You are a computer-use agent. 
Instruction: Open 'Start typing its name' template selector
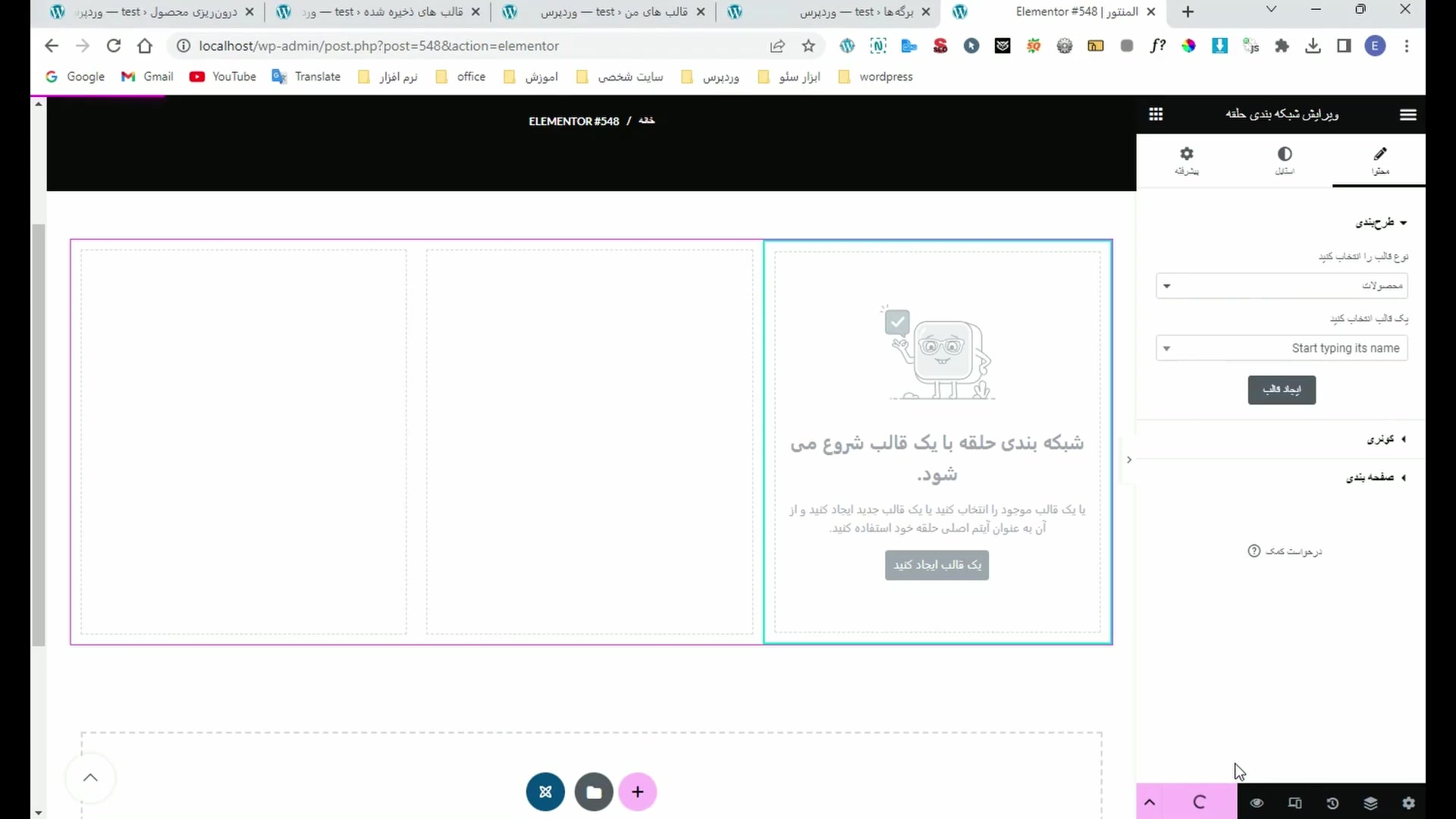coord(1282,348)
